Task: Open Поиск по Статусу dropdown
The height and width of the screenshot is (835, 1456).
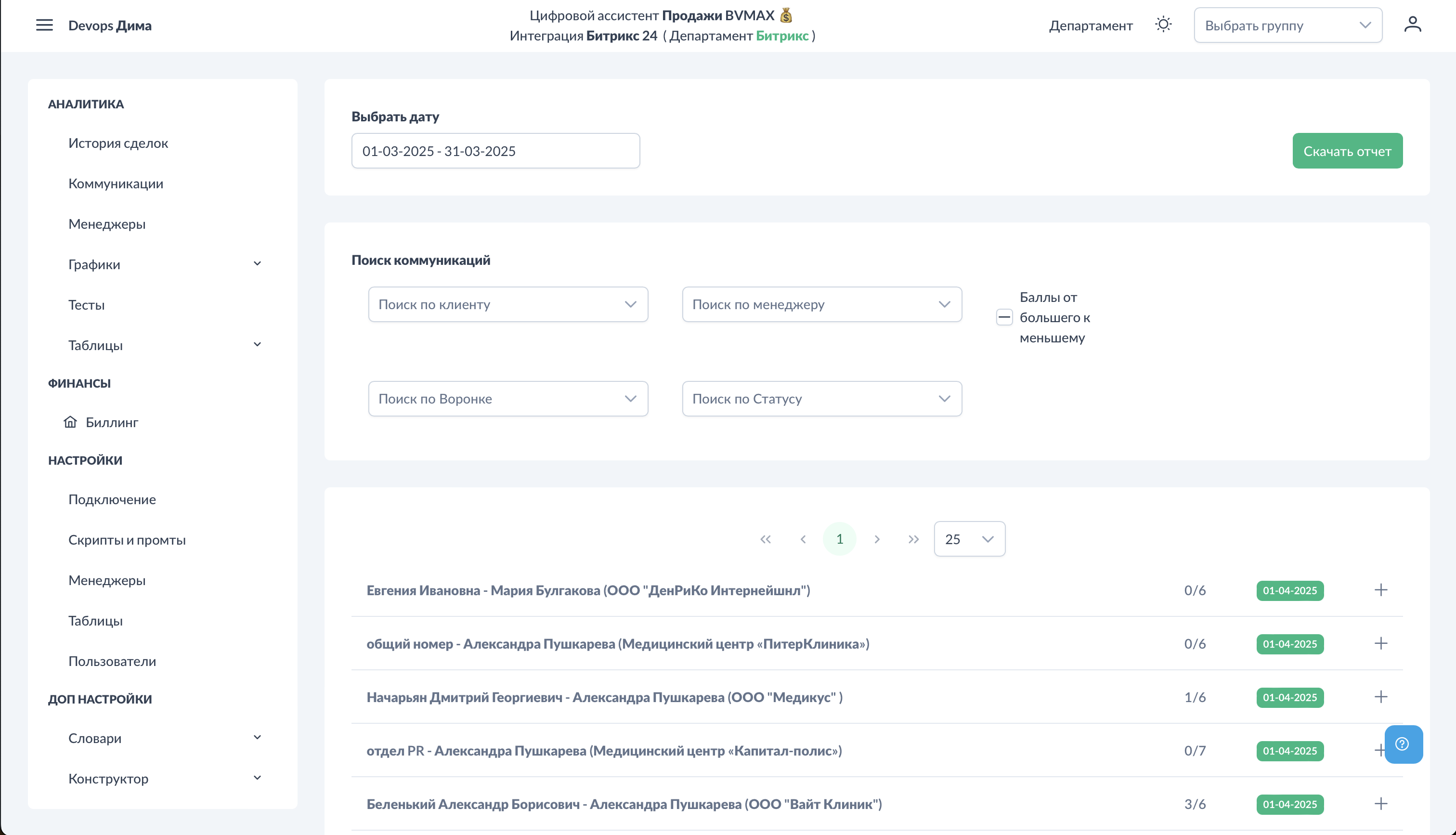Action: tap(821, 399)
